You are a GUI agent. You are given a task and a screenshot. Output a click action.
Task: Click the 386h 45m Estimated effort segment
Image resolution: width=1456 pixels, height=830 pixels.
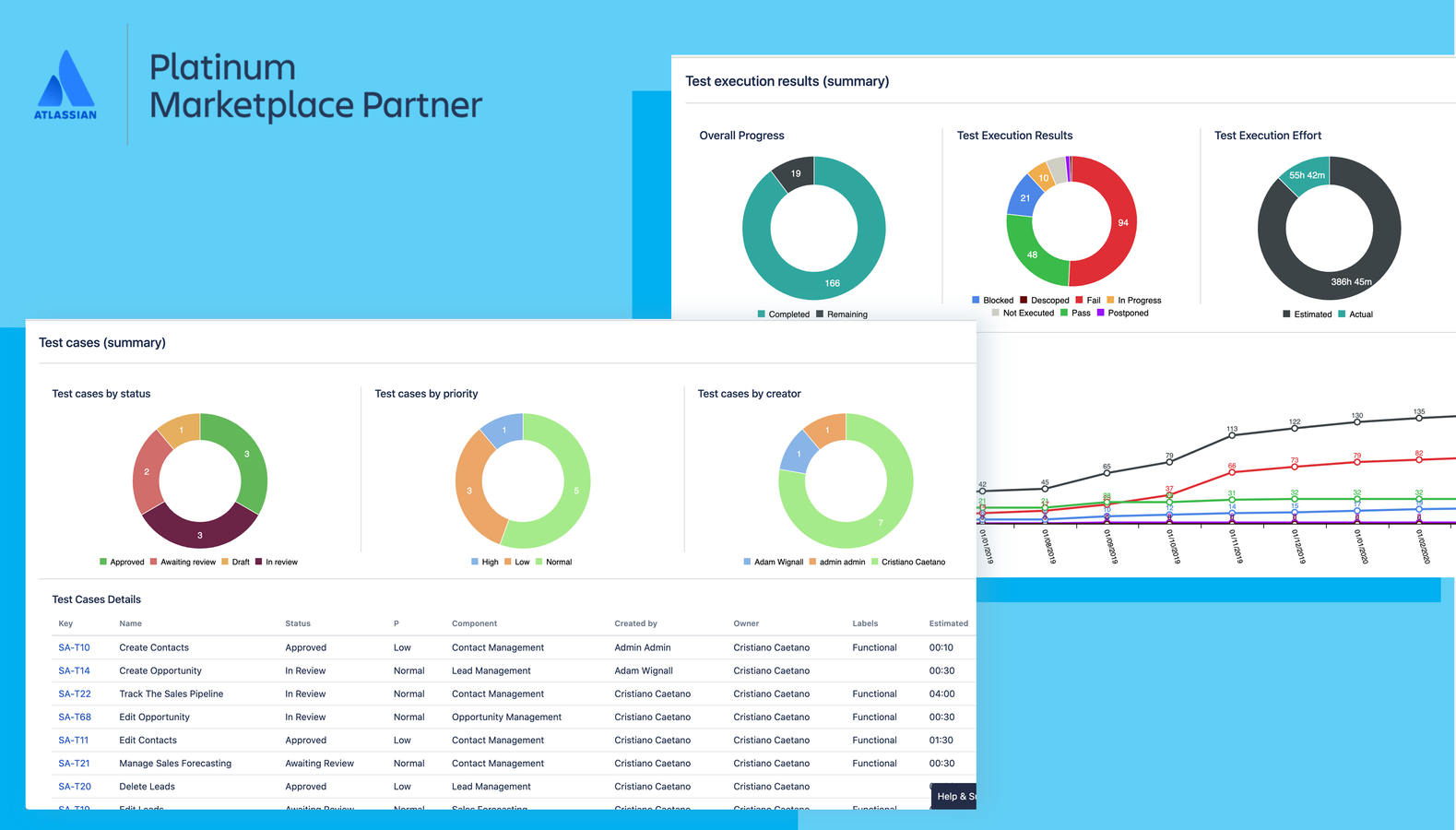(x=1351, y=281)
